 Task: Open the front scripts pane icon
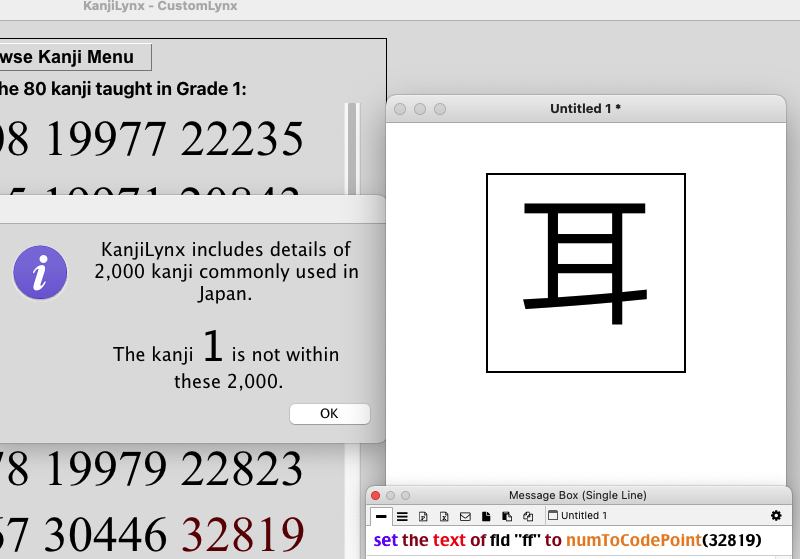pyautogui.click(x=486, y=516)
